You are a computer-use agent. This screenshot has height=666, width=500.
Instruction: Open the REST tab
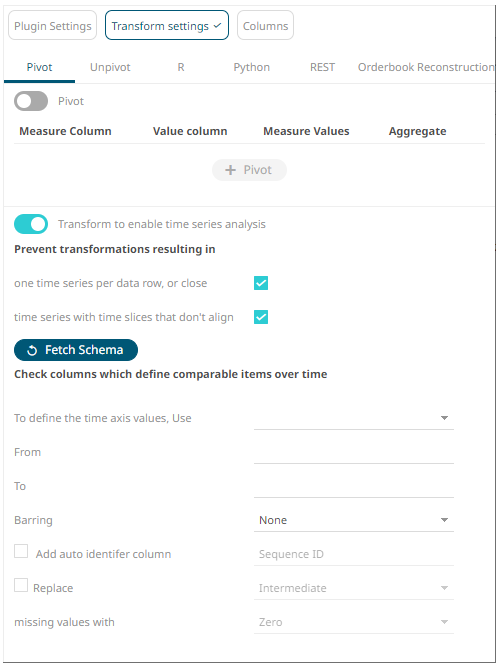click(322, 67)
